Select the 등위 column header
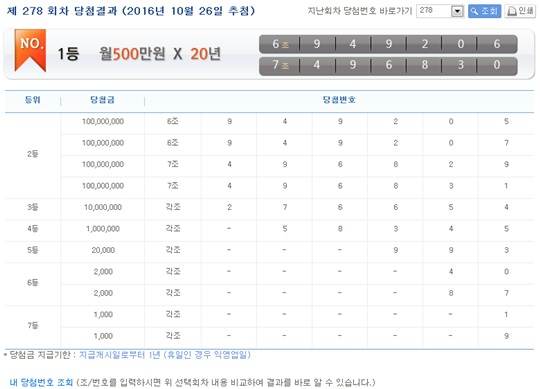The height and width of the screenshot is (389, 540). (33, 100)
